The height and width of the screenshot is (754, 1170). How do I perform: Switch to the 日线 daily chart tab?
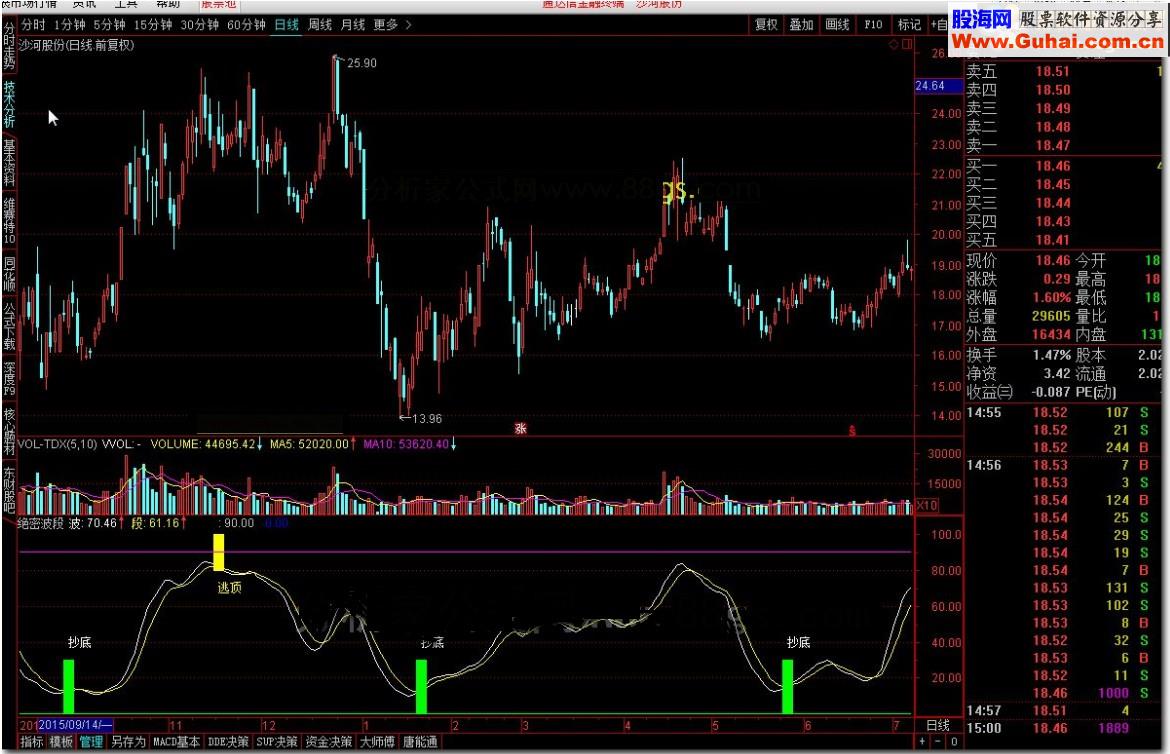(x=287, y=25)
